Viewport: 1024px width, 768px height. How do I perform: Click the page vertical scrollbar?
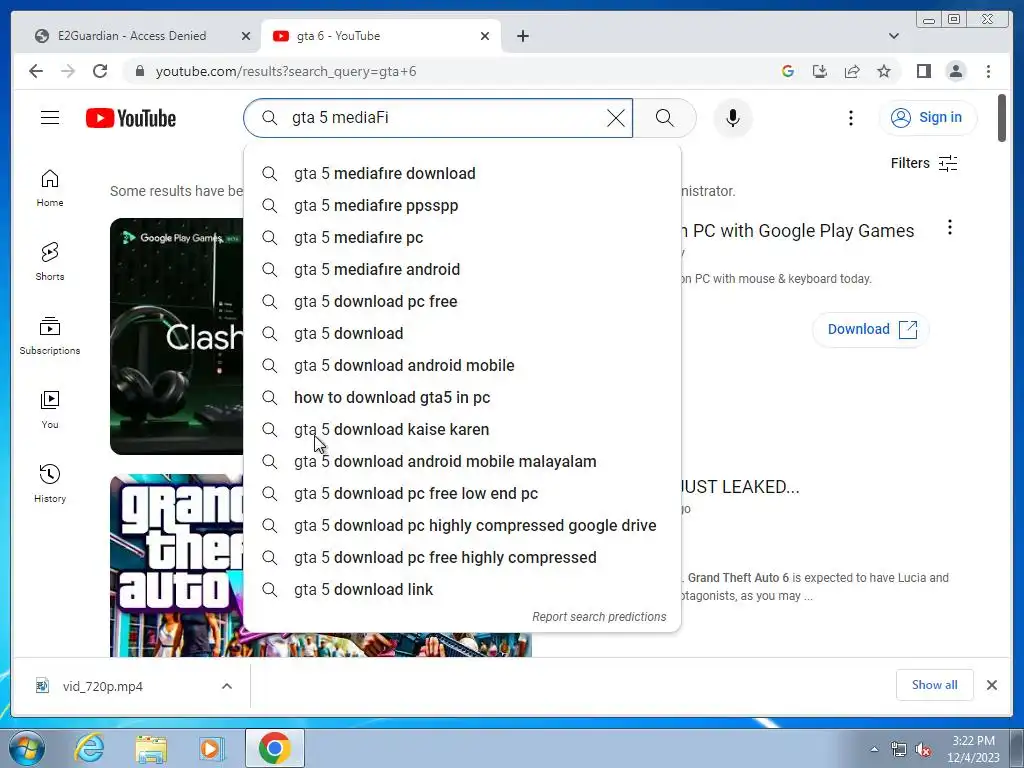click(x=1002, y=118)
